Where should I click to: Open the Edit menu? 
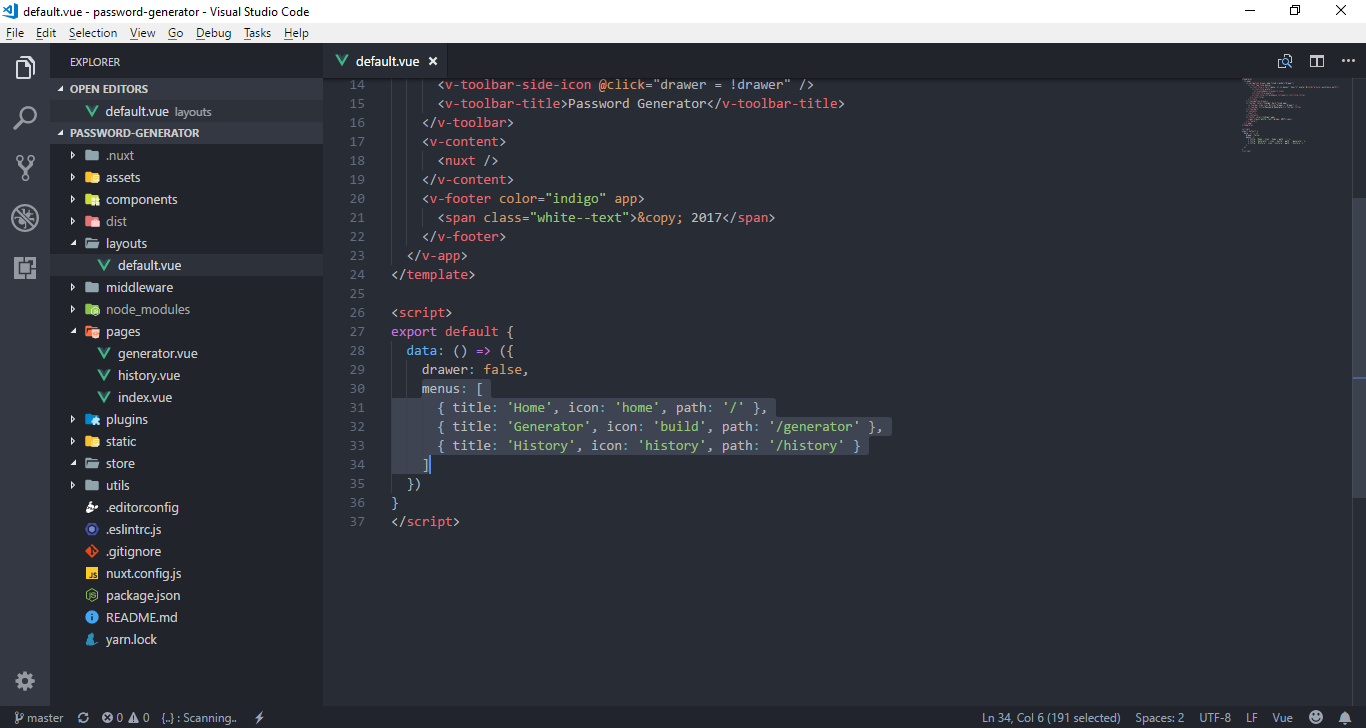pos(46,33)
